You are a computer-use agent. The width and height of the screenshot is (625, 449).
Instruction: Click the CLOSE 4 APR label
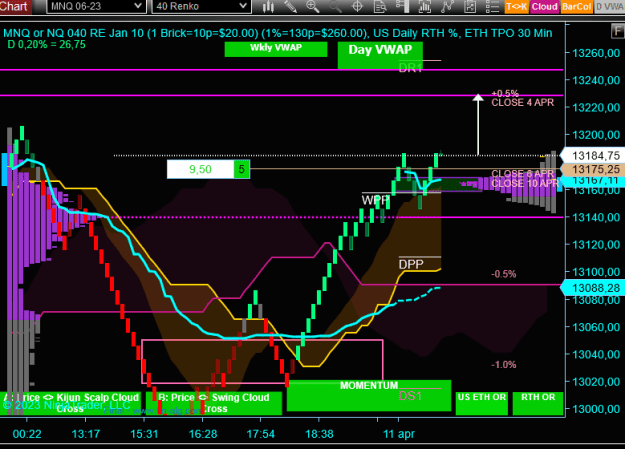523,102
